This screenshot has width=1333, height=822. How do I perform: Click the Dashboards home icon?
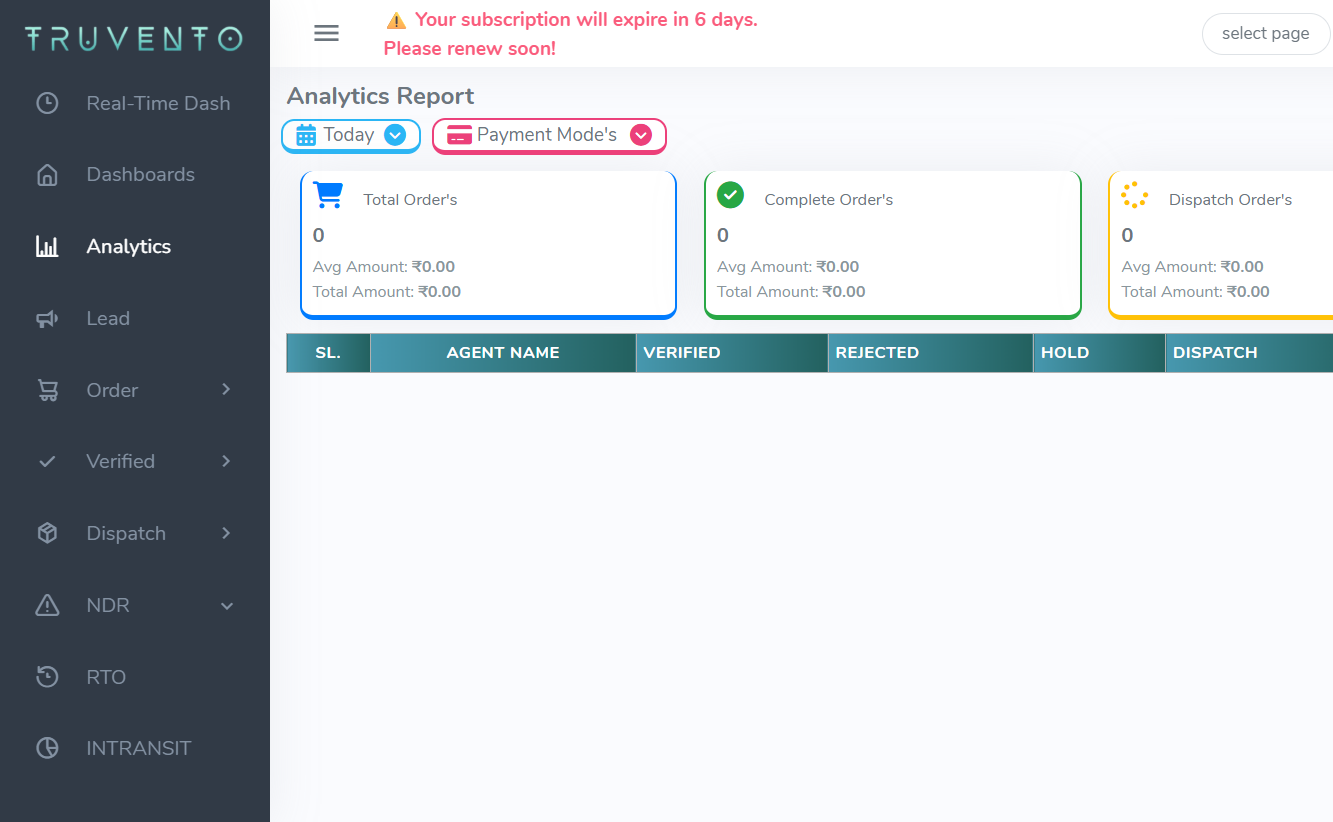point(47,175)
